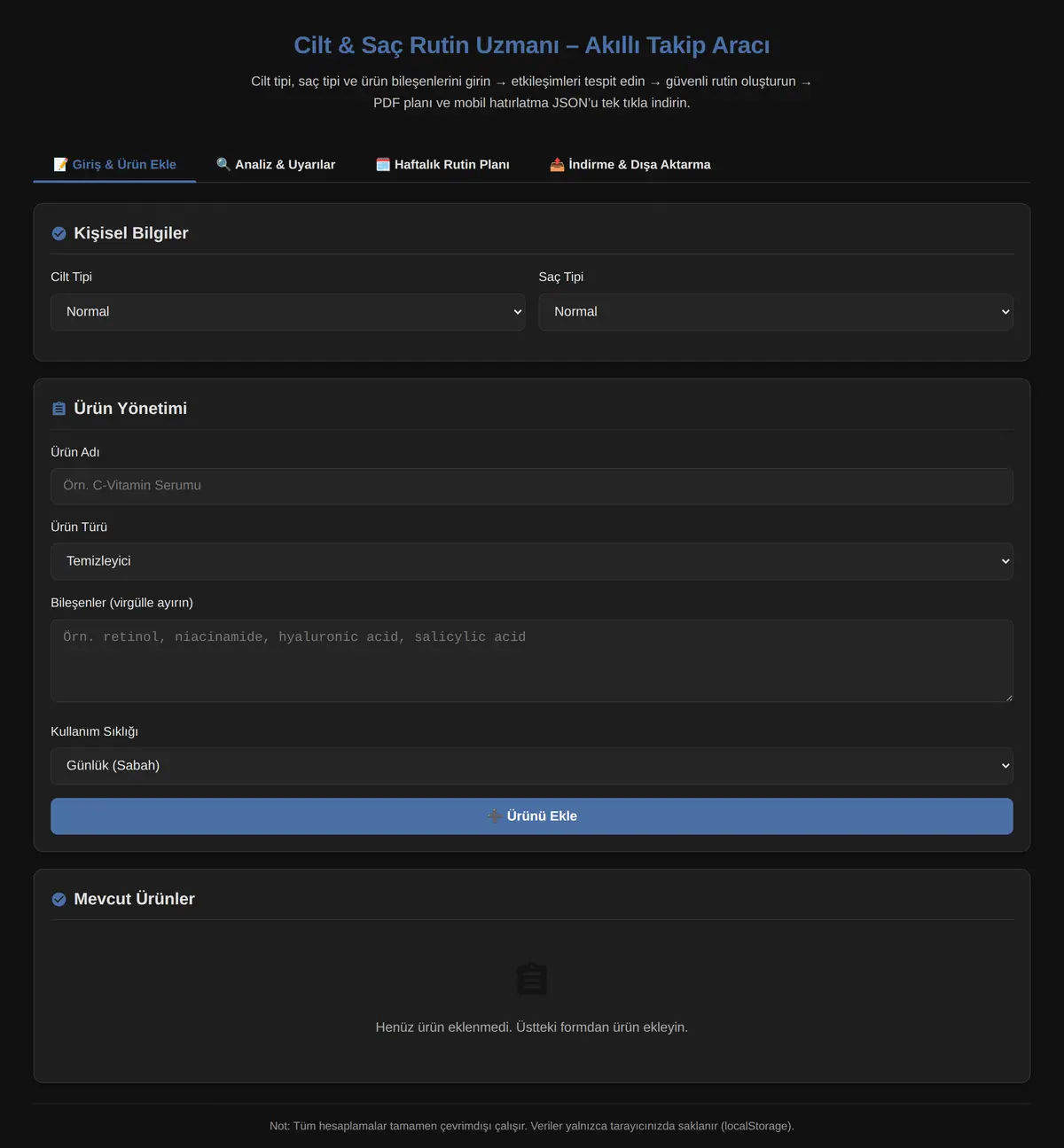Select the İndirme & Dışa Aktarma tab
This screenshot has width=1064, height=1148.
click(630, 164)
